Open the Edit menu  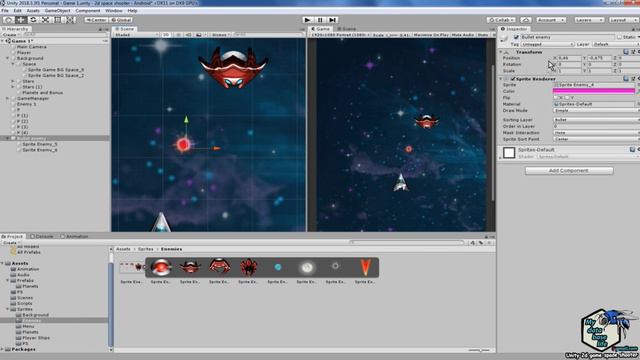(x=18, y=11)
